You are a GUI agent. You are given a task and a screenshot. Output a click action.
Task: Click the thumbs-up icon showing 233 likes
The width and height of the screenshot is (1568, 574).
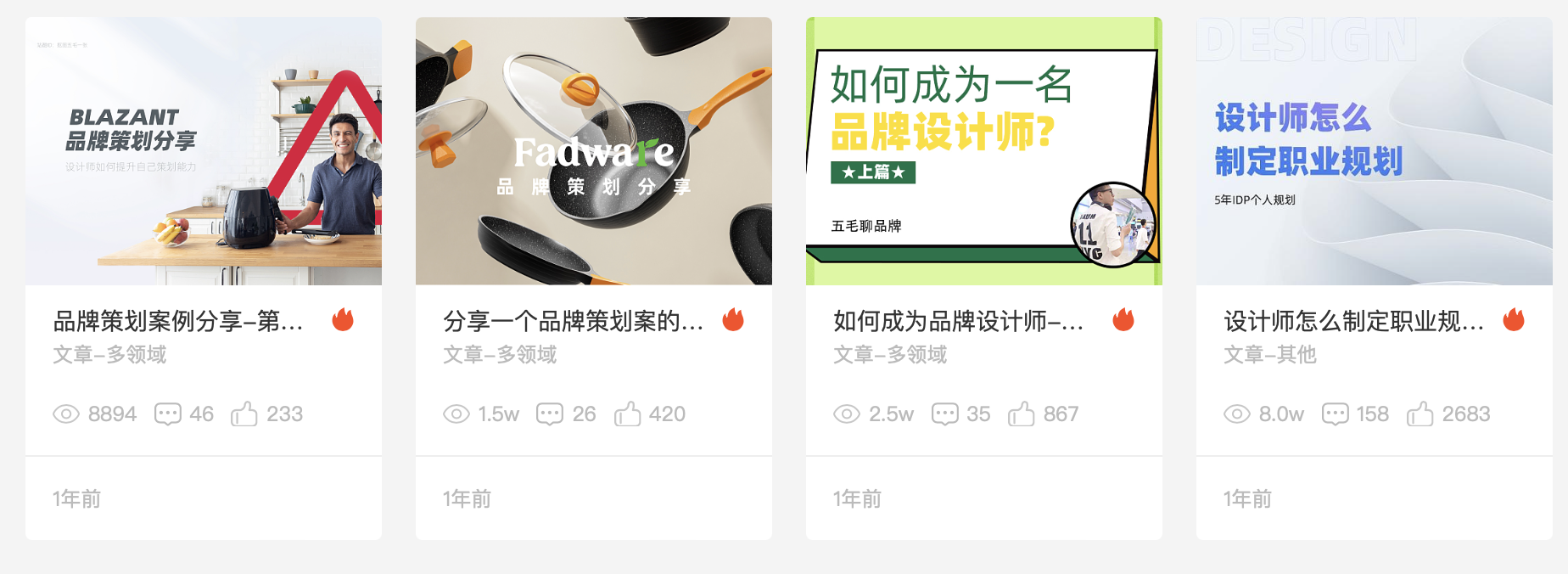pyautogui.click(x=244, y=414)
